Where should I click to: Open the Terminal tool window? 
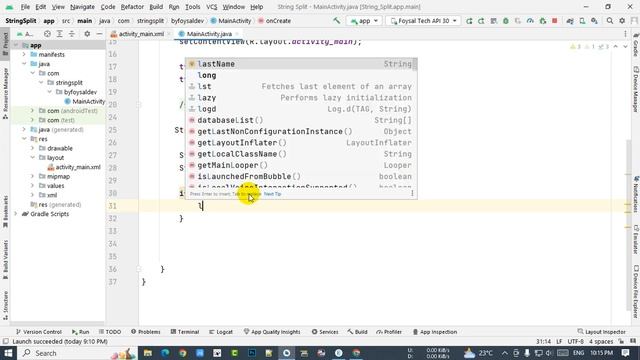184,332
